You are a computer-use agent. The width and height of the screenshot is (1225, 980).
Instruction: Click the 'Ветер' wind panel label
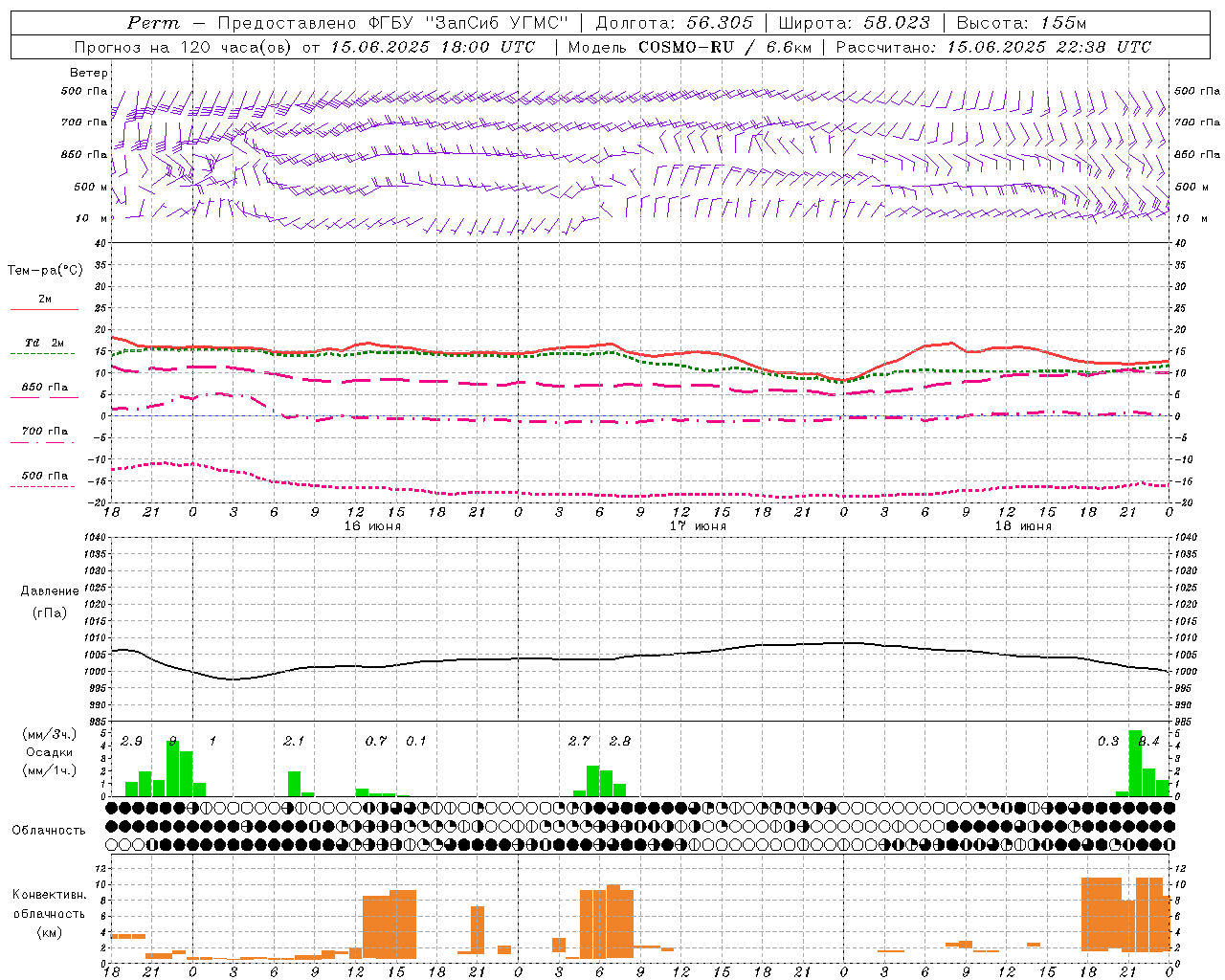click(89, 73)
